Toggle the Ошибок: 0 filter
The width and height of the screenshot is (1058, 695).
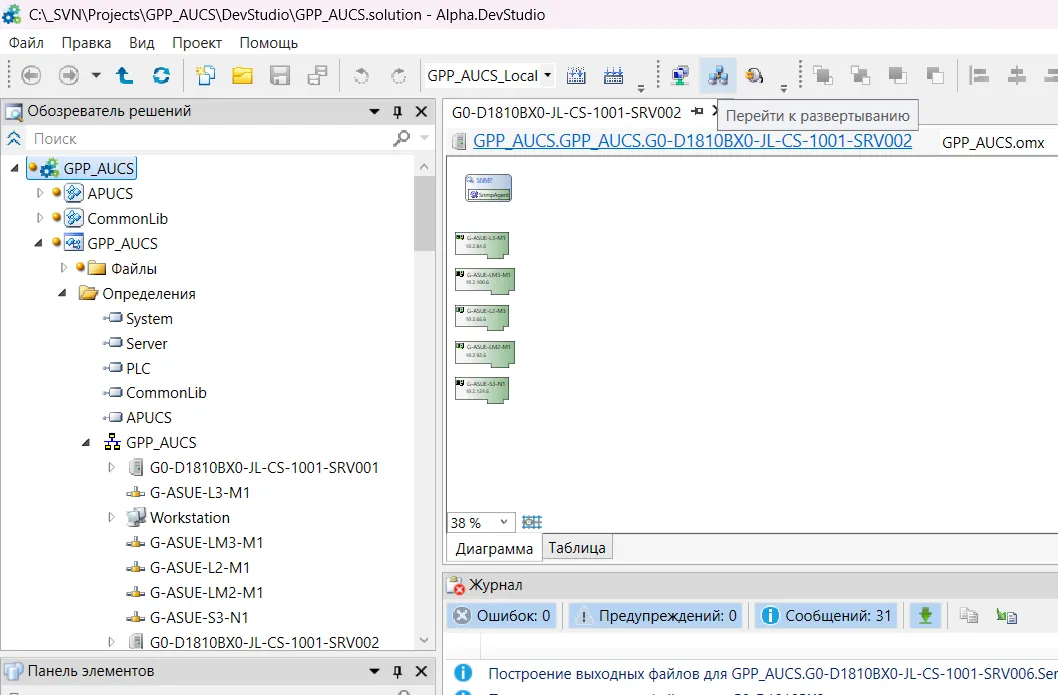(x=502, y=615)
